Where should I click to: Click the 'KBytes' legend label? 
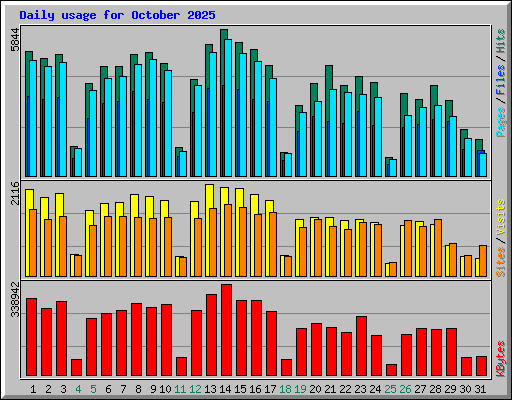[x=500, y=359]
